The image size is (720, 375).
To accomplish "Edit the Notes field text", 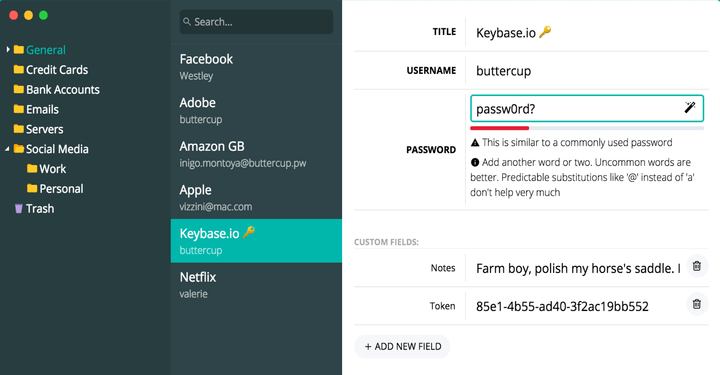I will pyautogui.click(x=577, y=268).
